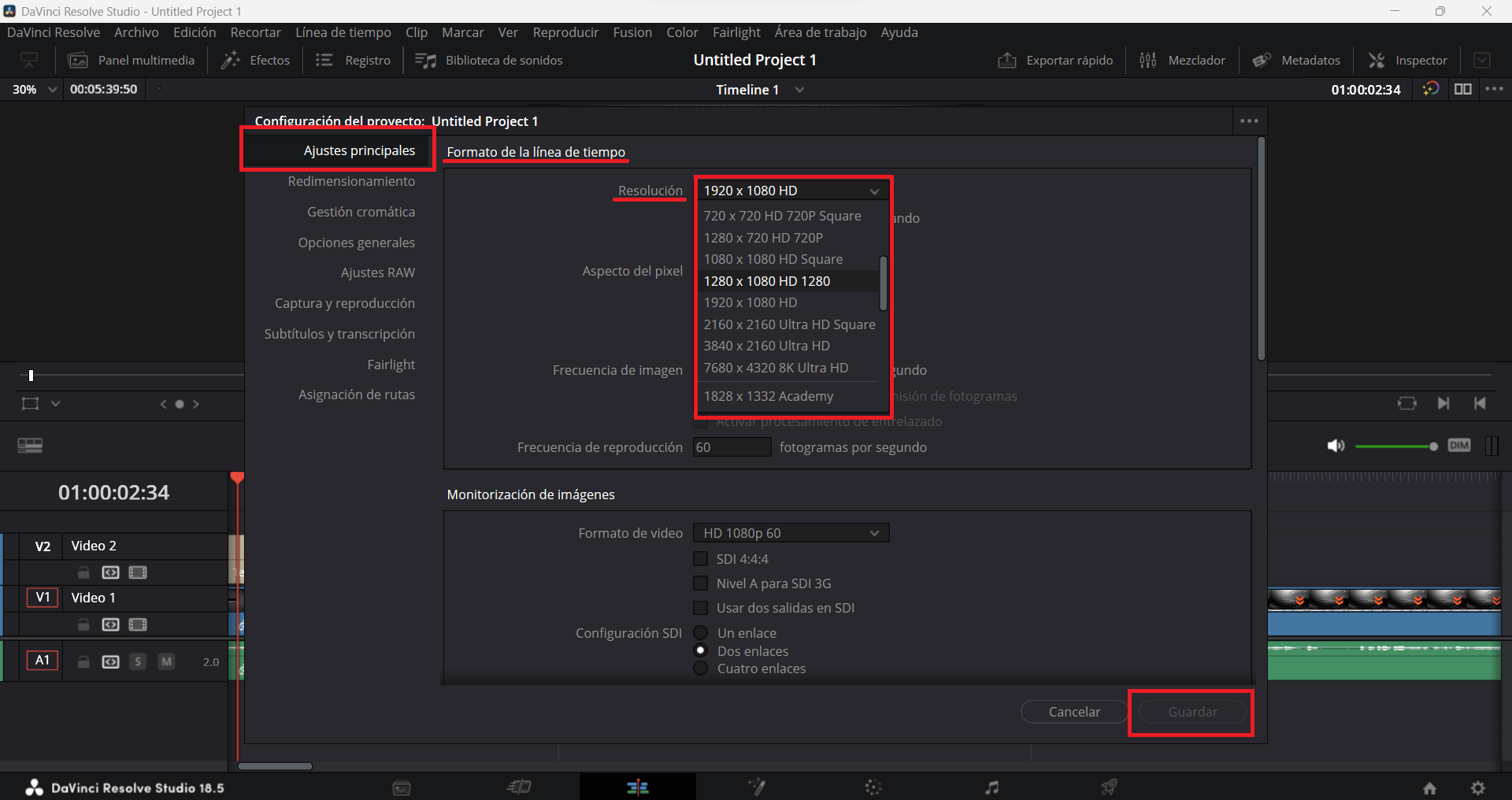The image size is (1512, 800).
Task: Select 1080 x 1080 HD Square option
Action: [789, 259]
